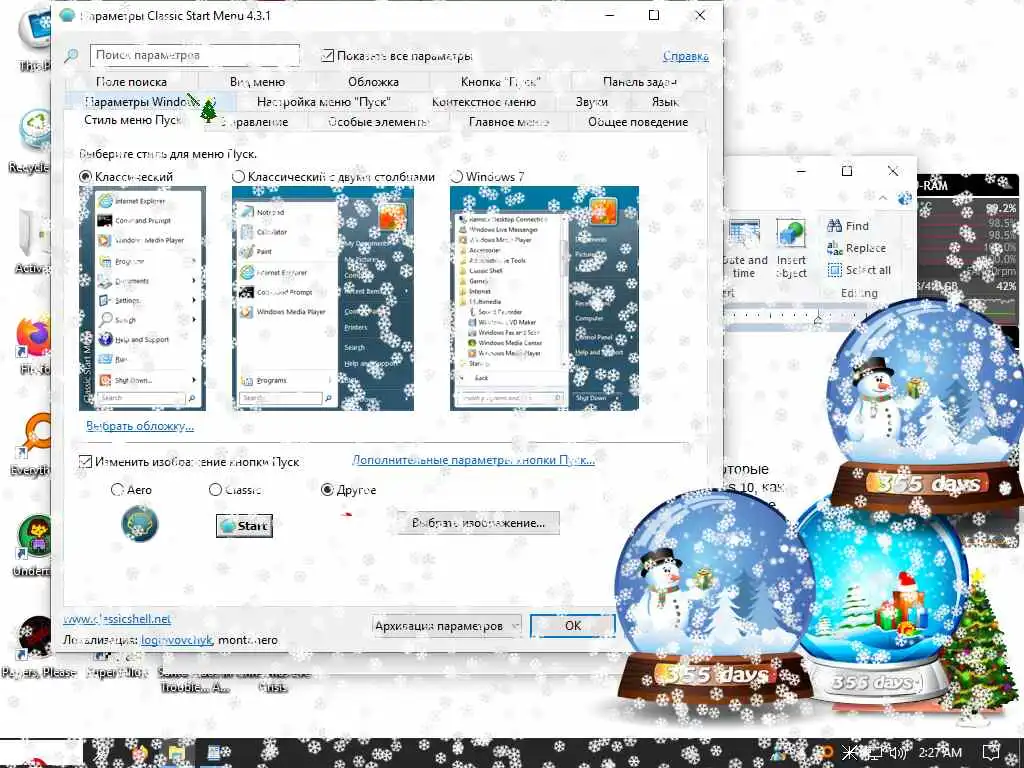Open the 'Звуки' tab

coord(592,102)
